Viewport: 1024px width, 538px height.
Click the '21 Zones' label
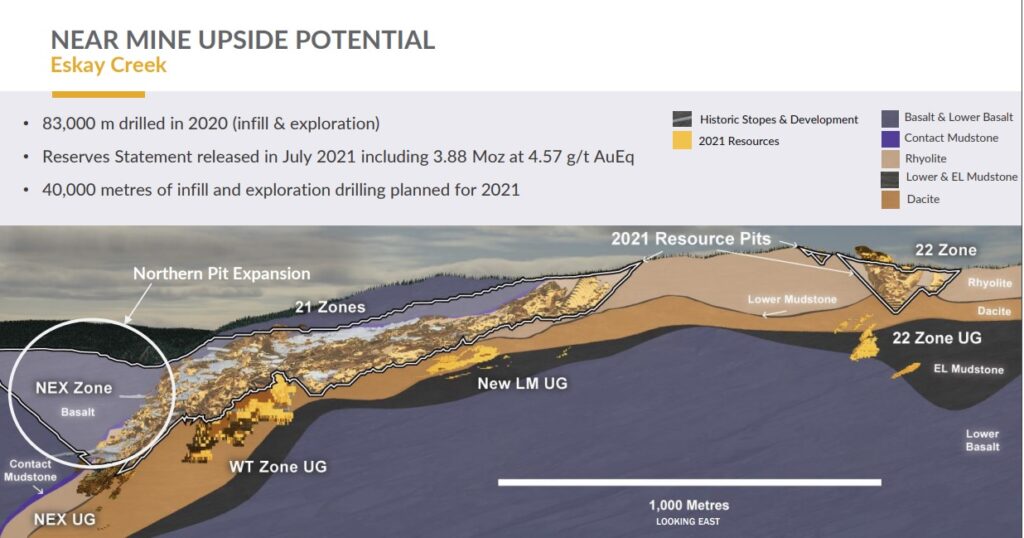coord(330,307)
